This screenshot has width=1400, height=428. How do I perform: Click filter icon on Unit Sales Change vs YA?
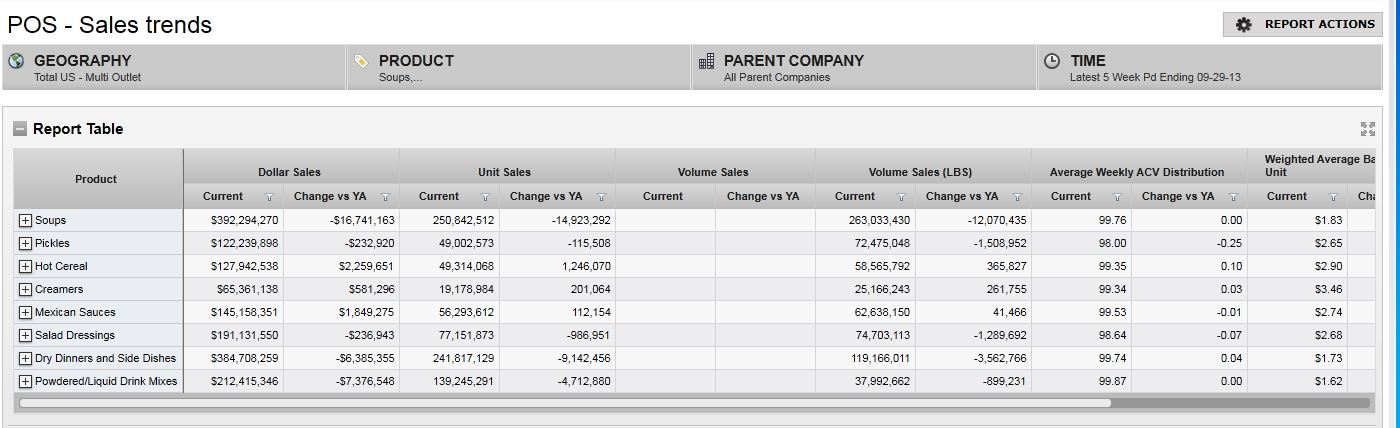pyautogui.click(x=601, y=197)
